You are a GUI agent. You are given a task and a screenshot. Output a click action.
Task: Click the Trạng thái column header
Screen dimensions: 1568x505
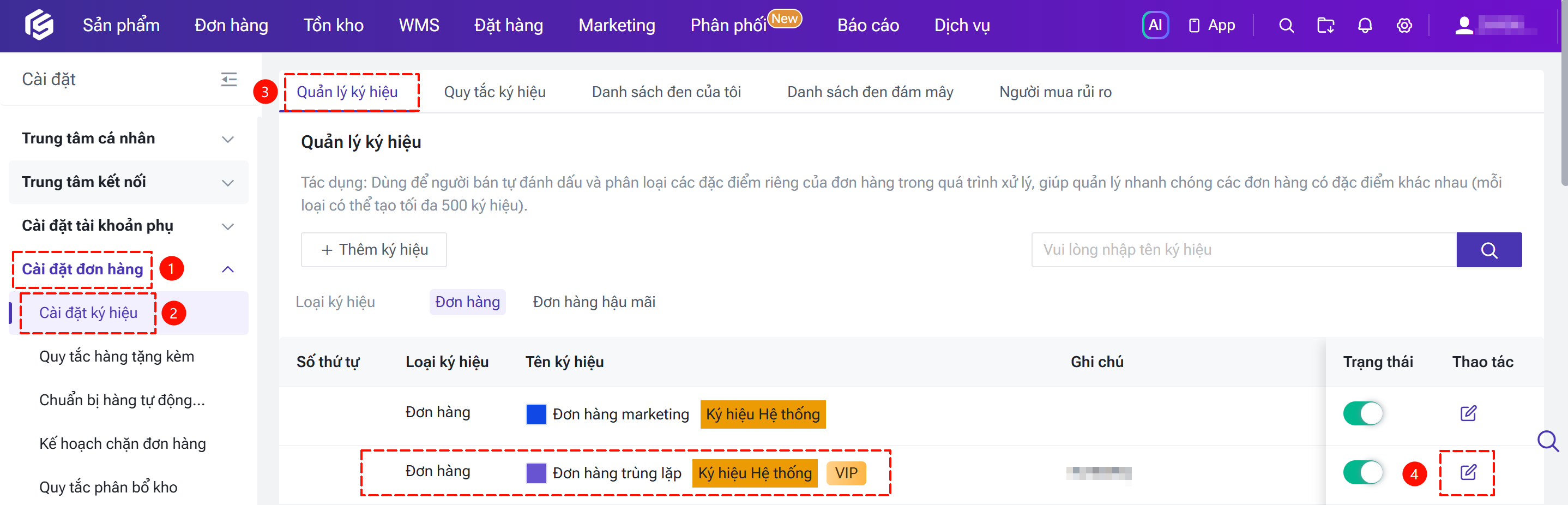pyautogui.click(x=1378, y=362)
